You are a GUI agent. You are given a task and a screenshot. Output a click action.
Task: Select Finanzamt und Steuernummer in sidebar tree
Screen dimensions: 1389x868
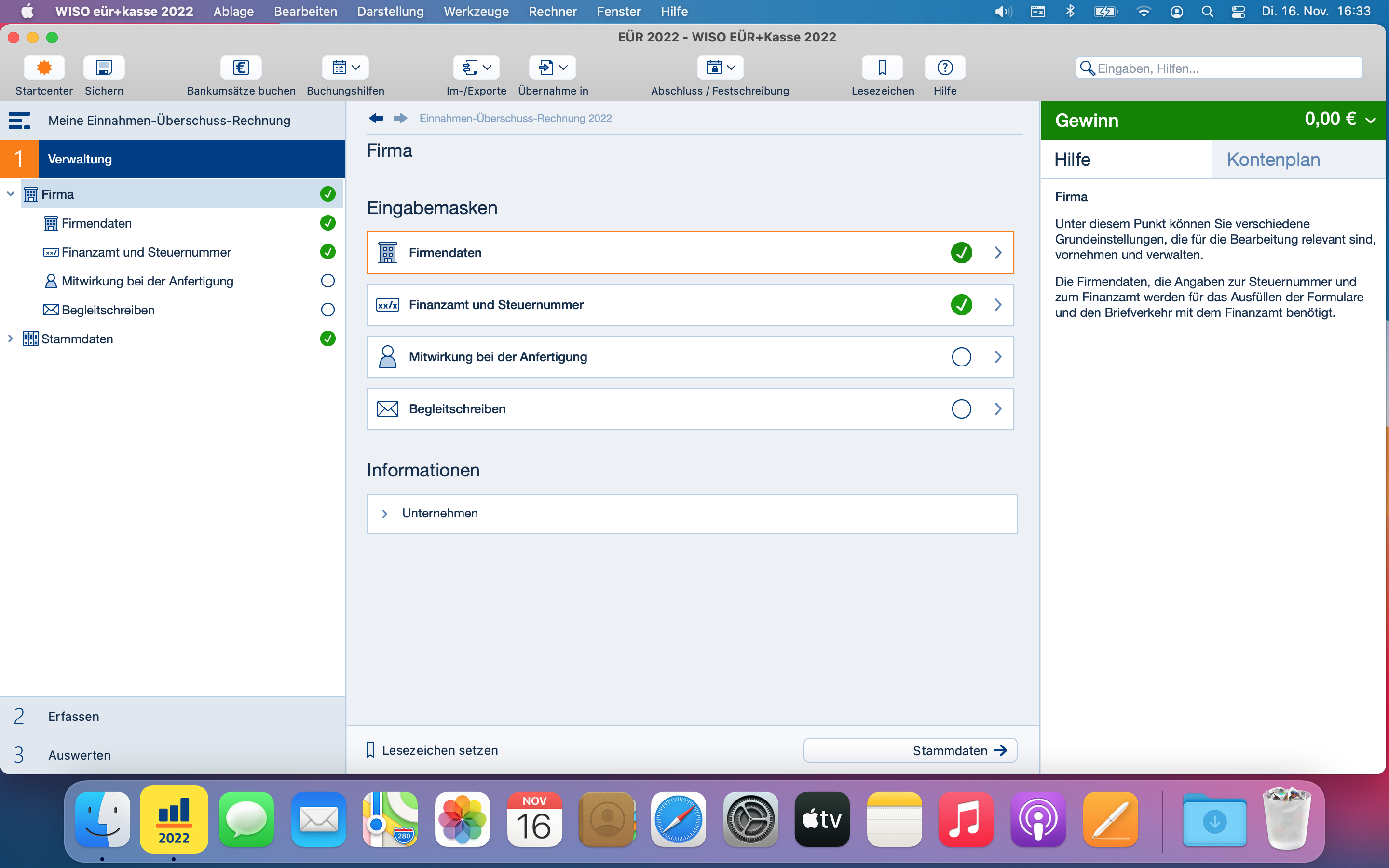click(x=146, y=252)
